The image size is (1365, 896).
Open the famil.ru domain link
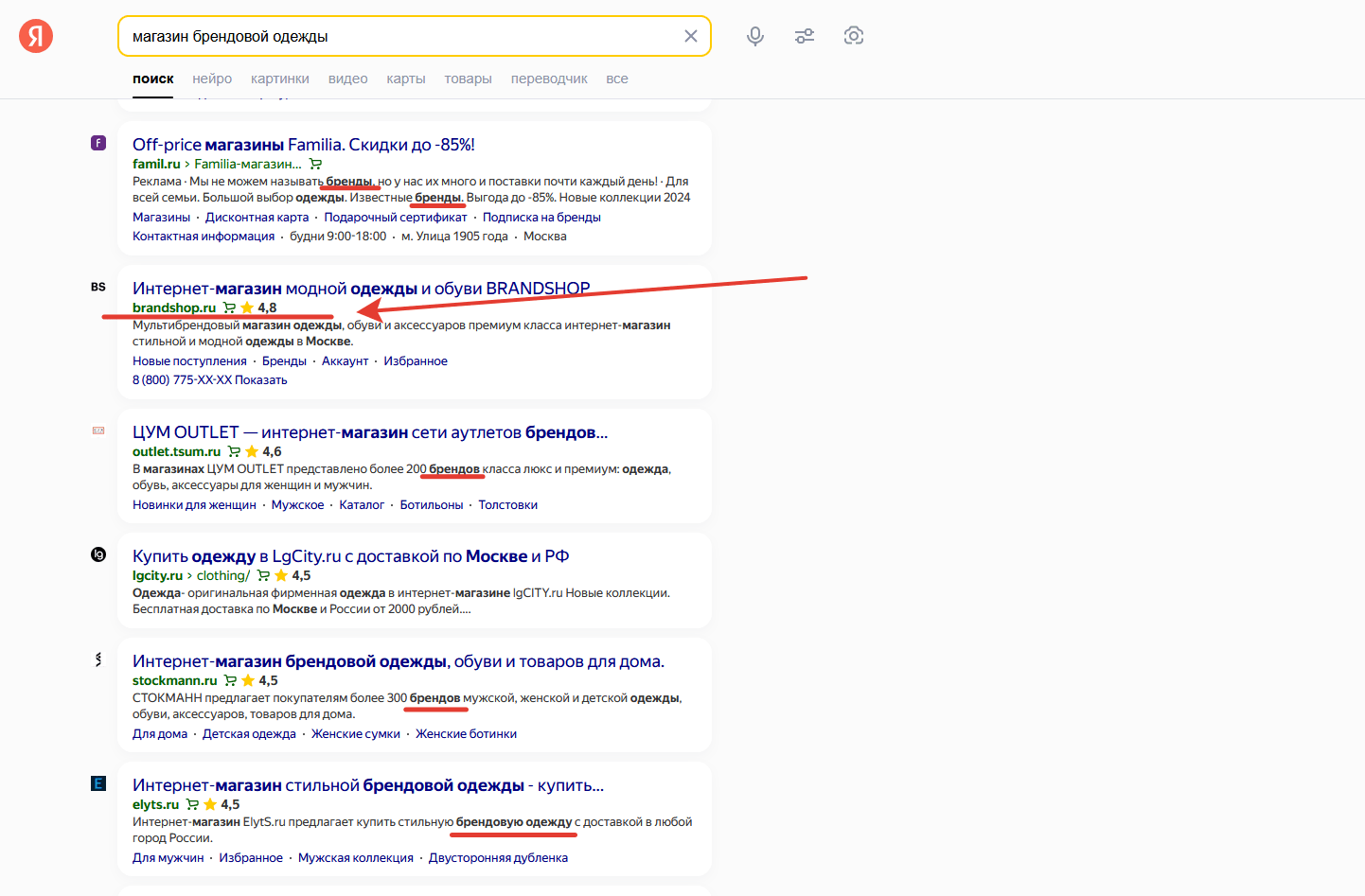156,164
